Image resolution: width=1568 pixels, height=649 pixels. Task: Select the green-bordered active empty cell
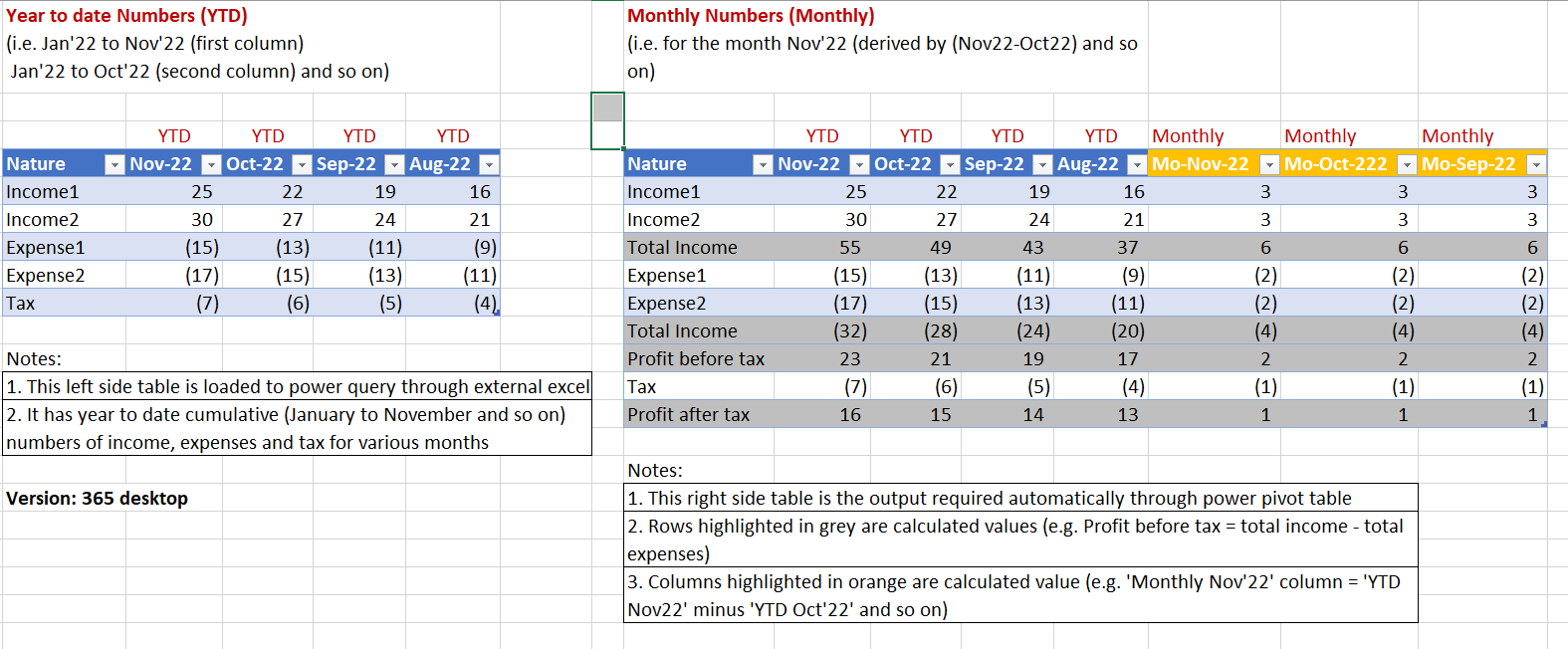coord(607,120)
